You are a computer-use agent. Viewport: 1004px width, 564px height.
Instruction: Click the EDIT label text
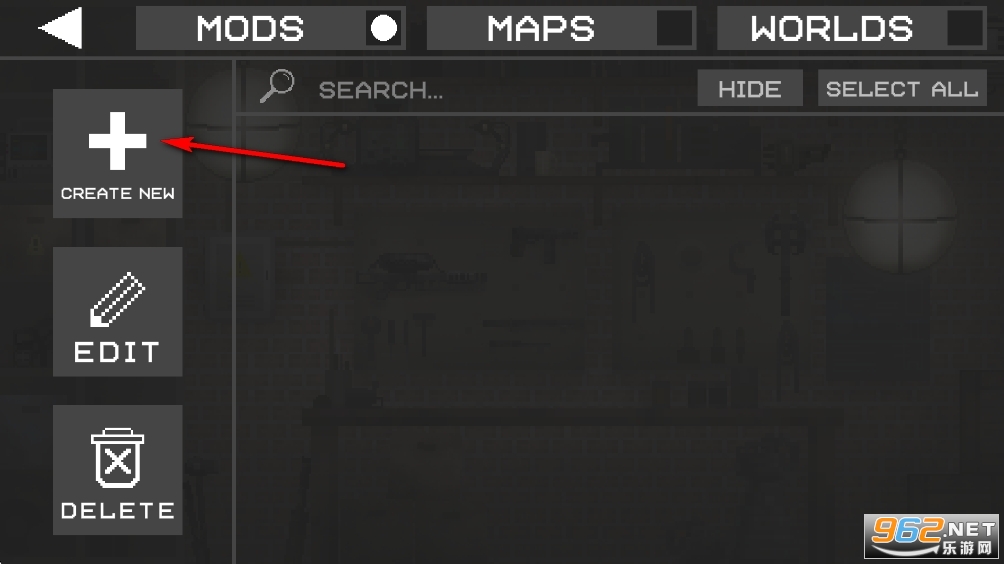click(x=117, y=352)
